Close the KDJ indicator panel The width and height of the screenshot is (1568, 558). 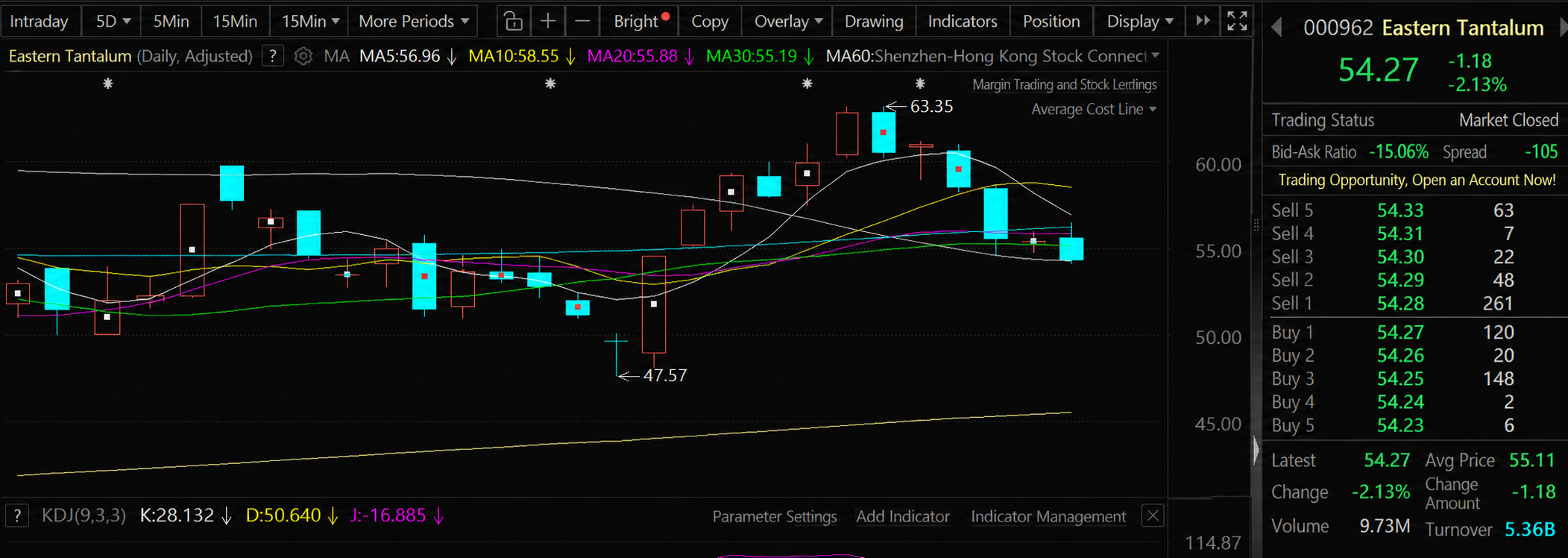click(x=1153, y=515)
